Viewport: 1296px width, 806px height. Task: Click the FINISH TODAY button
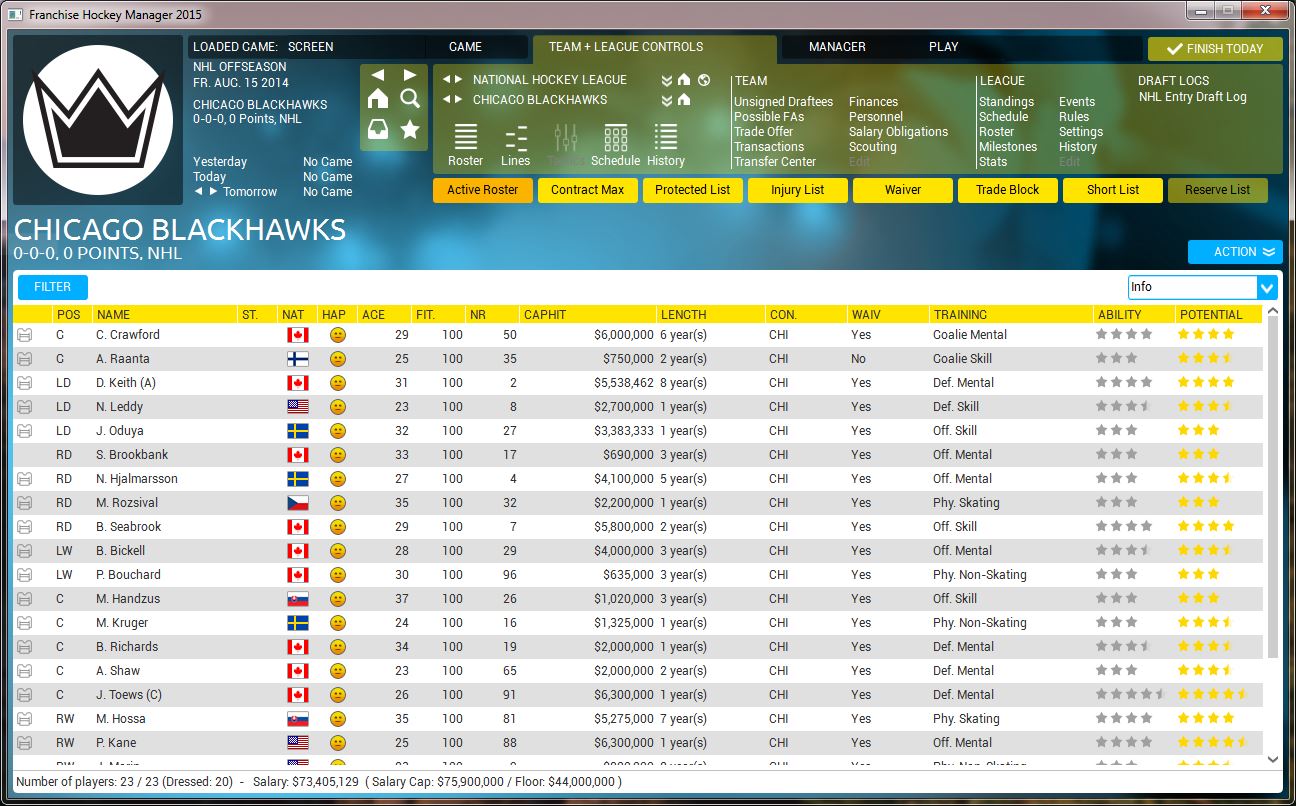(x=1214, y=49)
